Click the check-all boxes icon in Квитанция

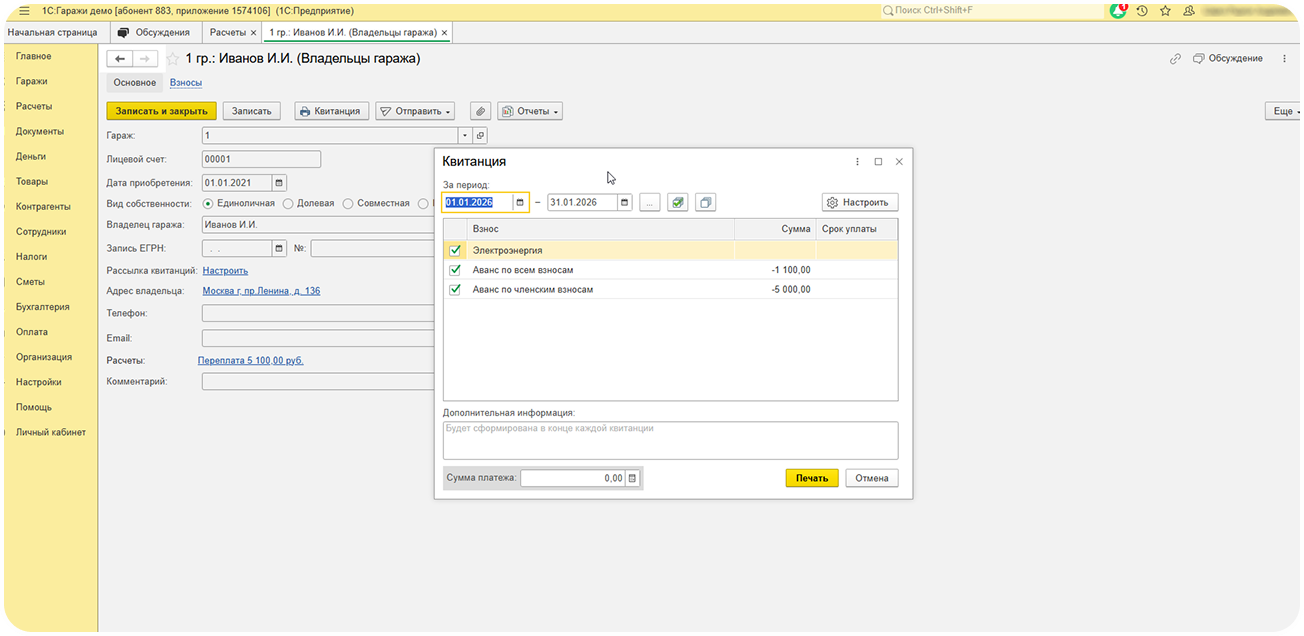coord(679,202)
